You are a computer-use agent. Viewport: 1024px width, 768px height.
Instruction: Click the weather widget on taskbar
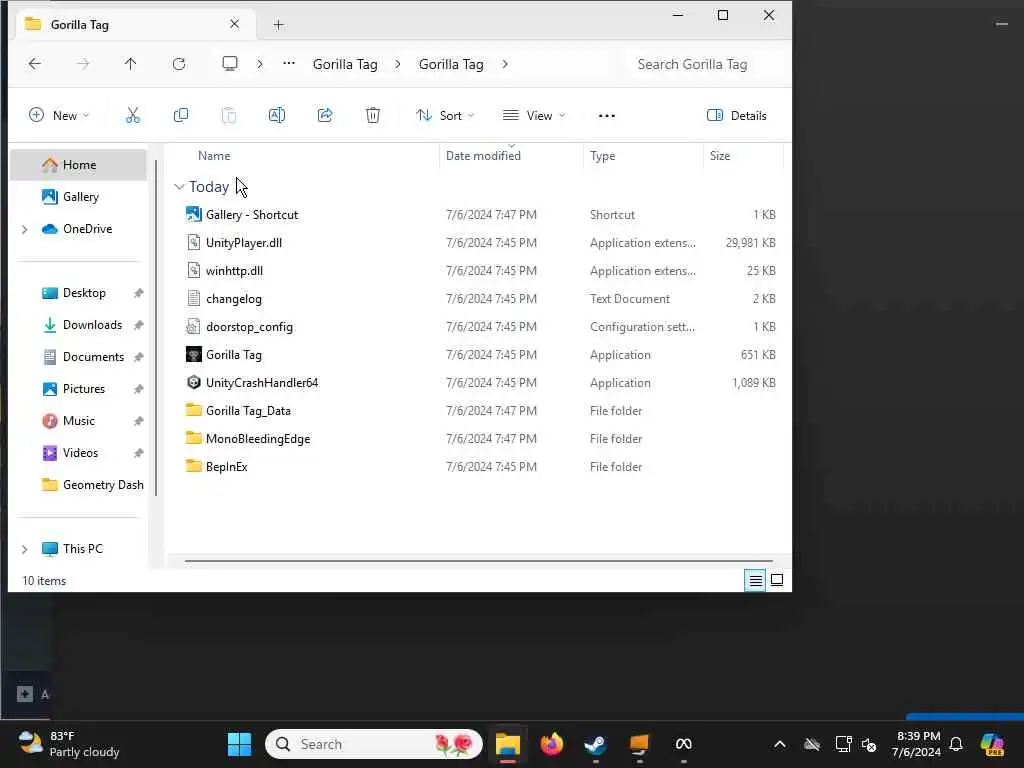pyautogui.click(x=68, y=744)
